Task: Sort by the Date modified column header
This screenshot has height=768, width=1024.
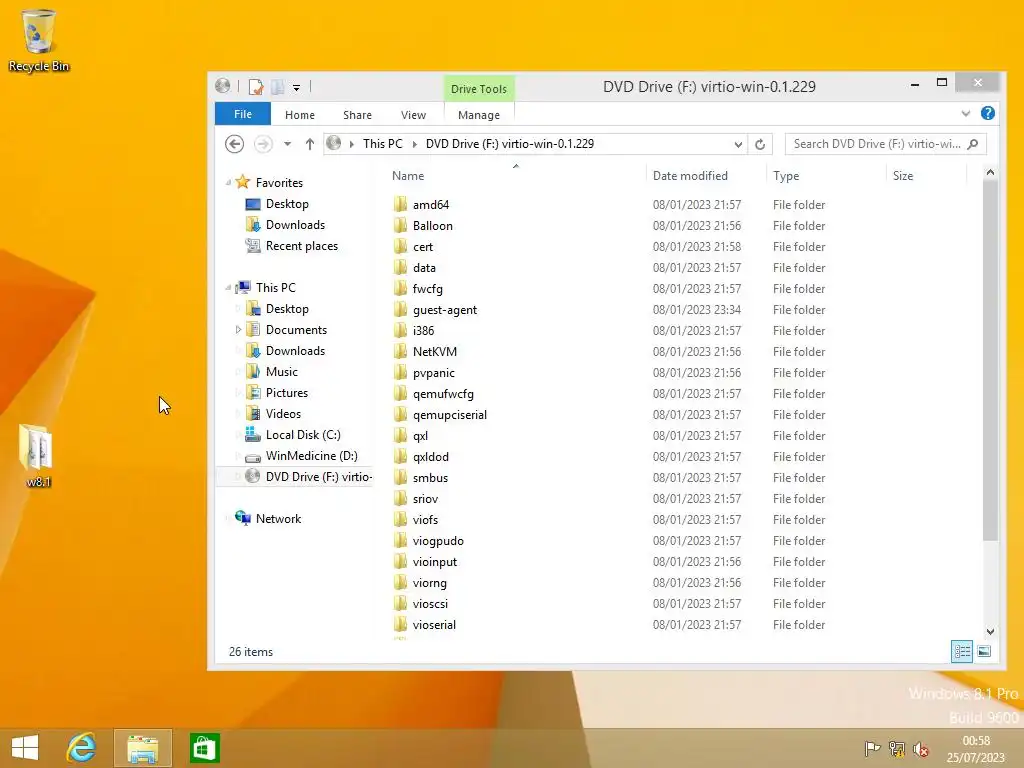Action: pyautogui.click(x=690, y=176)
